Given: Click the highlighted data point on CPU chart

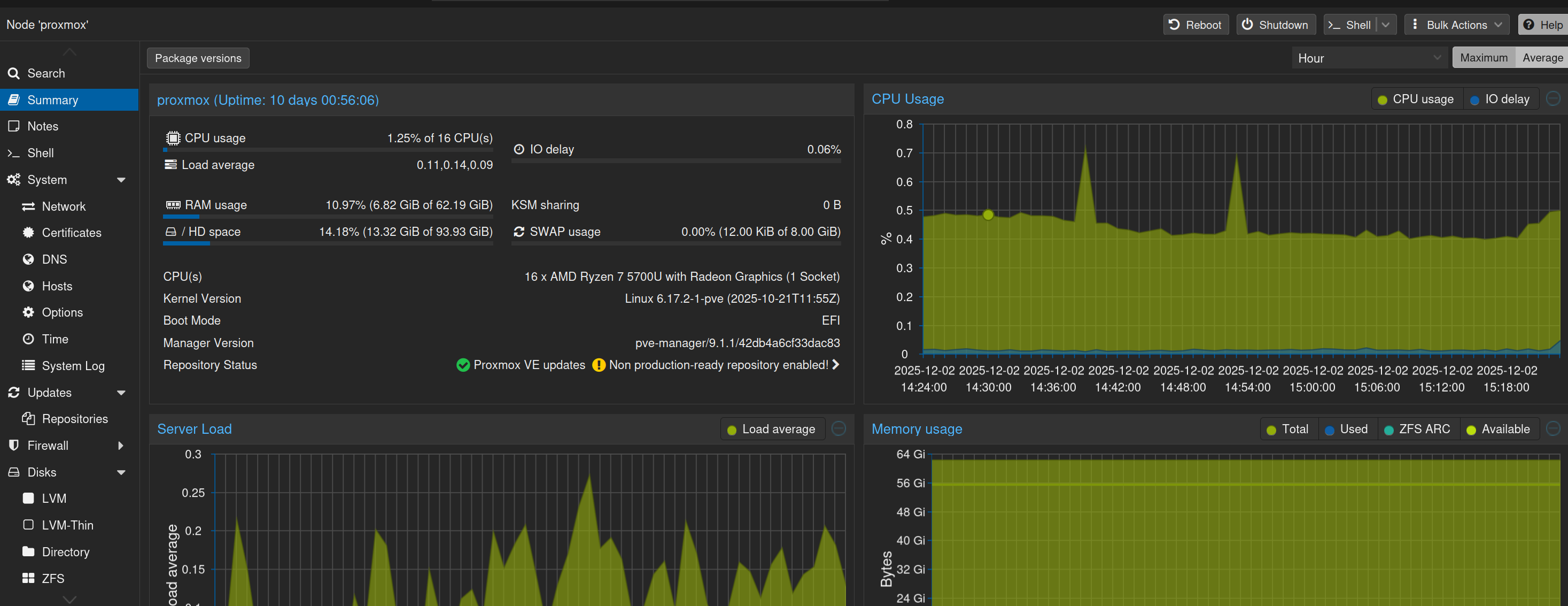Looking at the screenshot, I should pos(988,214).
